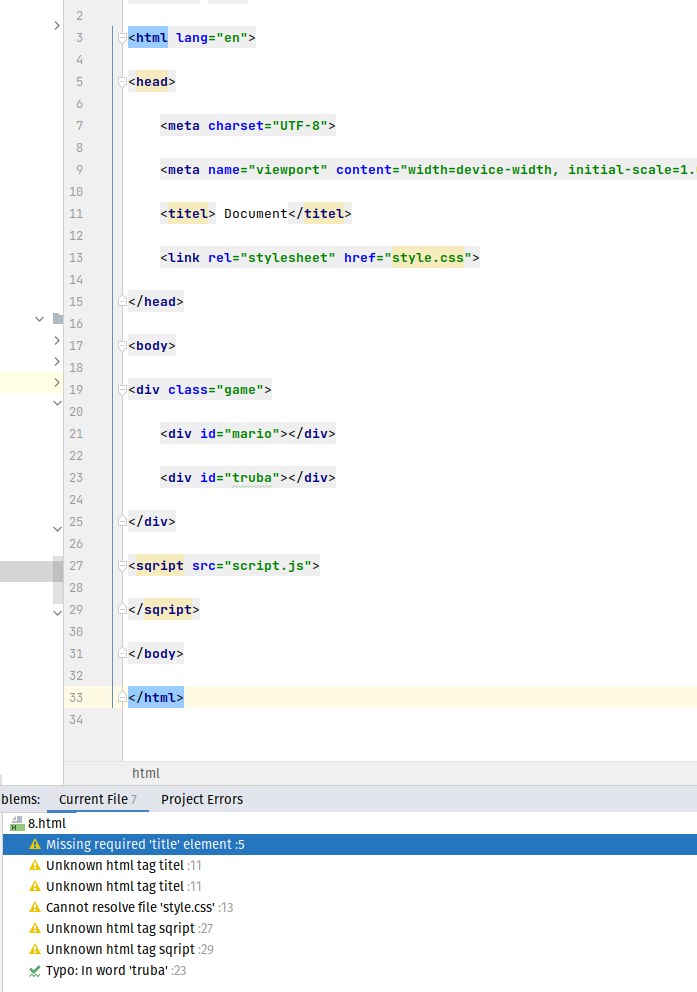Viewport: 697px width, 992px height.
Task: Click the unresolved "style.css" href value
Action: (x=428, y=257)
